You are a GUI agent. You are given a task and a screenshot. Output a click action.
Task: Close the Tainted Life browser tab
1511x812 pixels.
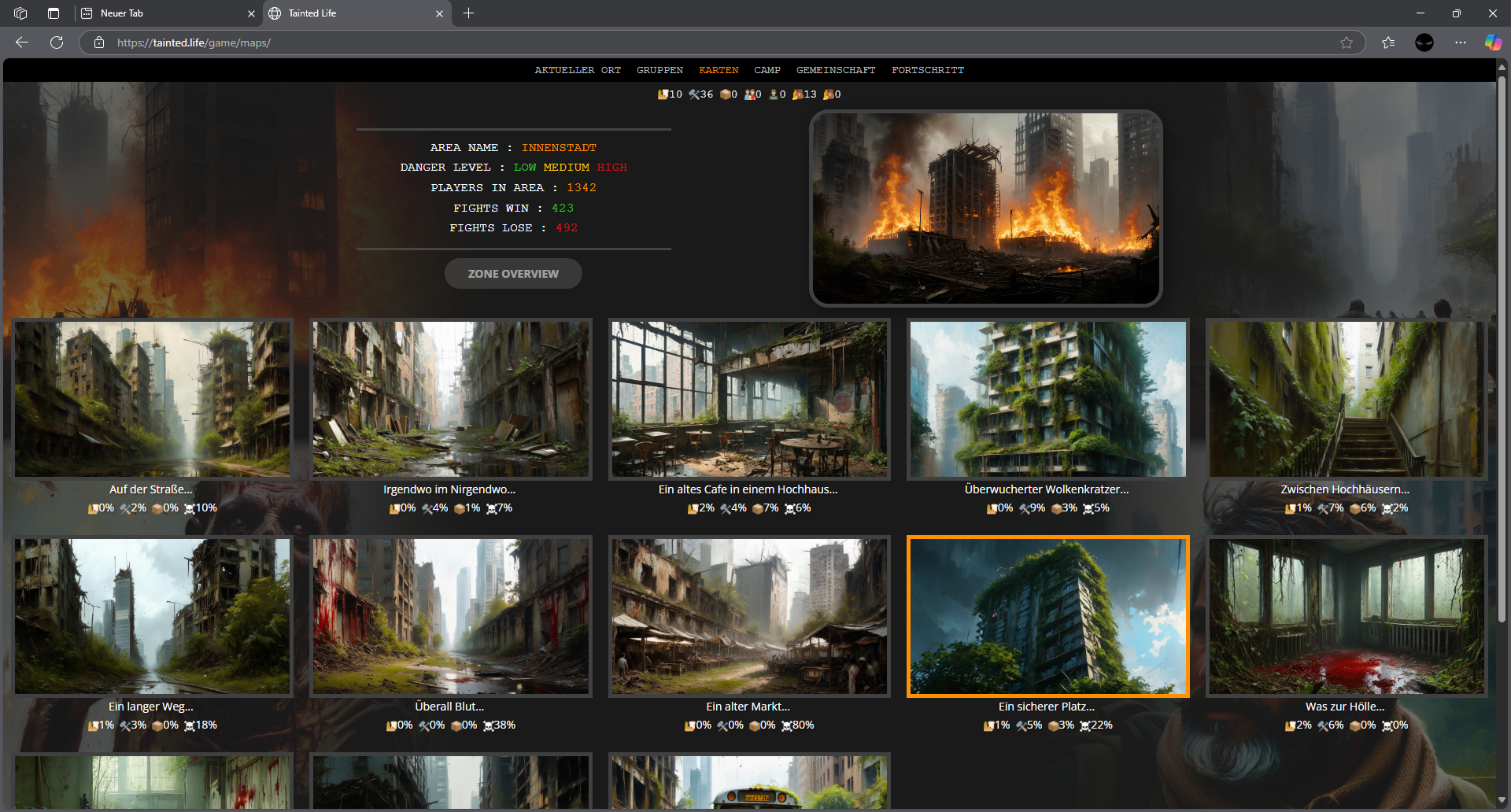[x=439, y=13]
